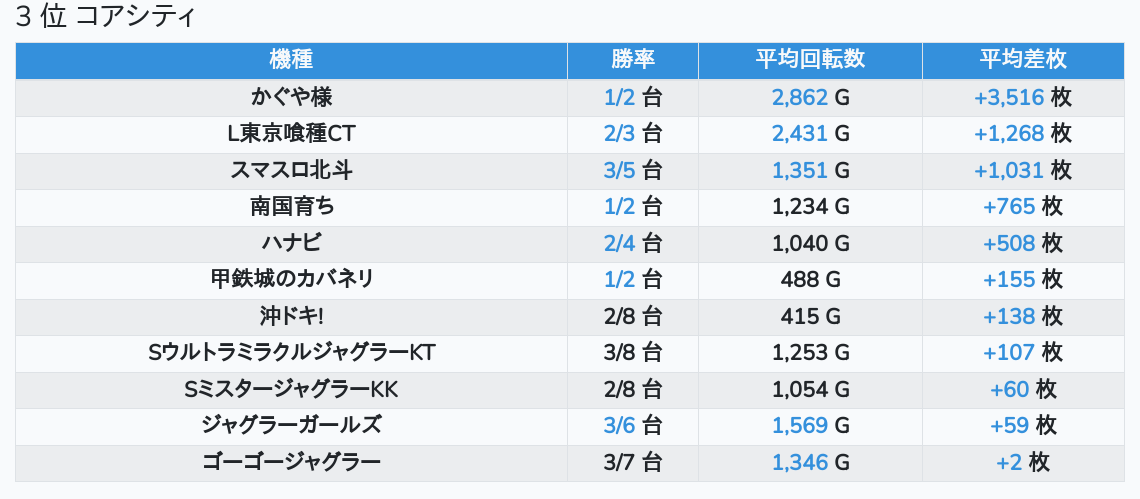1140x499 pixels.
Task: Click the 3 位 コアシティ heading
Action: [106, 18]
